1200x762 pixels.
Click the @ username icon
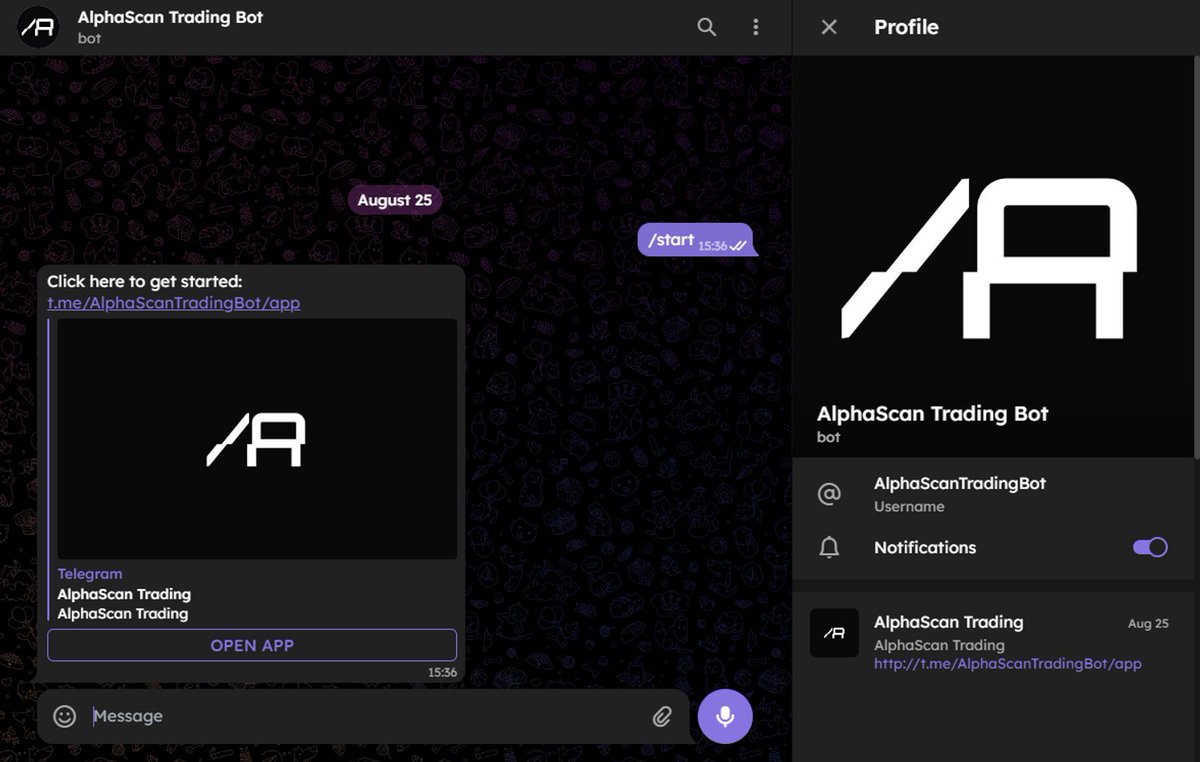[829, 494]
